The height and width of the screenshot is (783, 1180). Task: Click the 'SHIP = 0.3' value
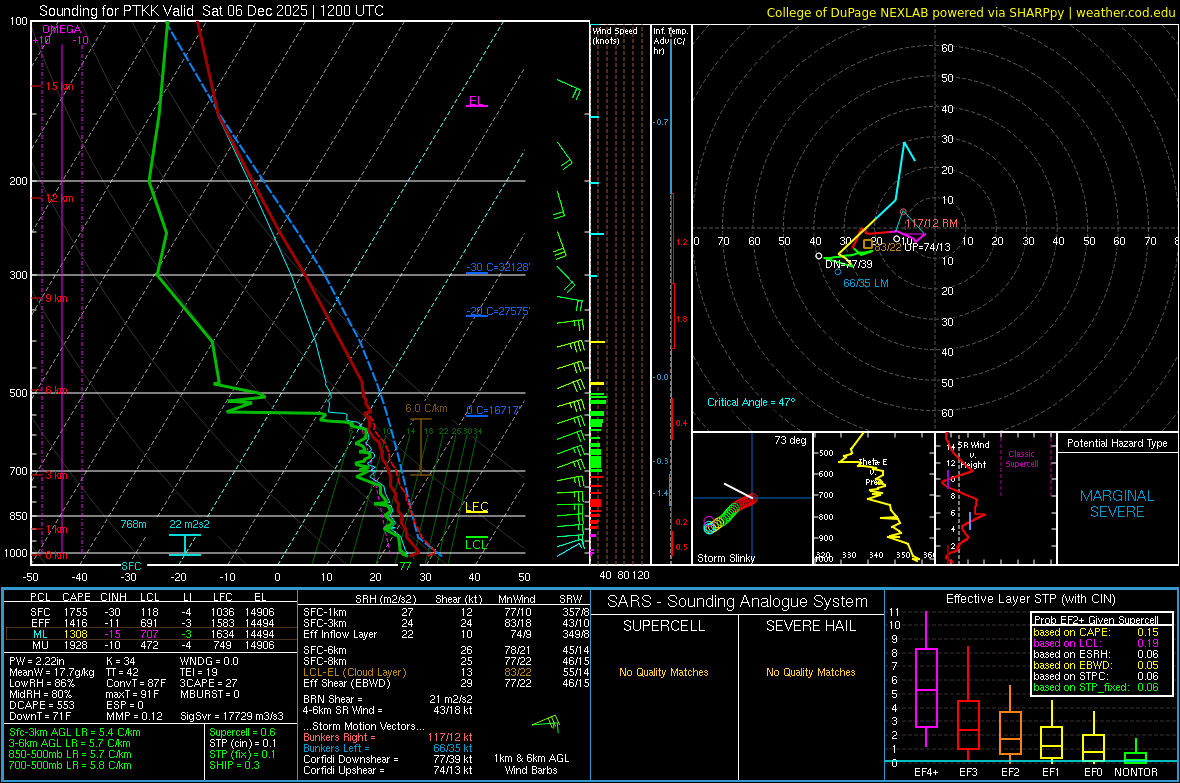(x=234, y=765)
